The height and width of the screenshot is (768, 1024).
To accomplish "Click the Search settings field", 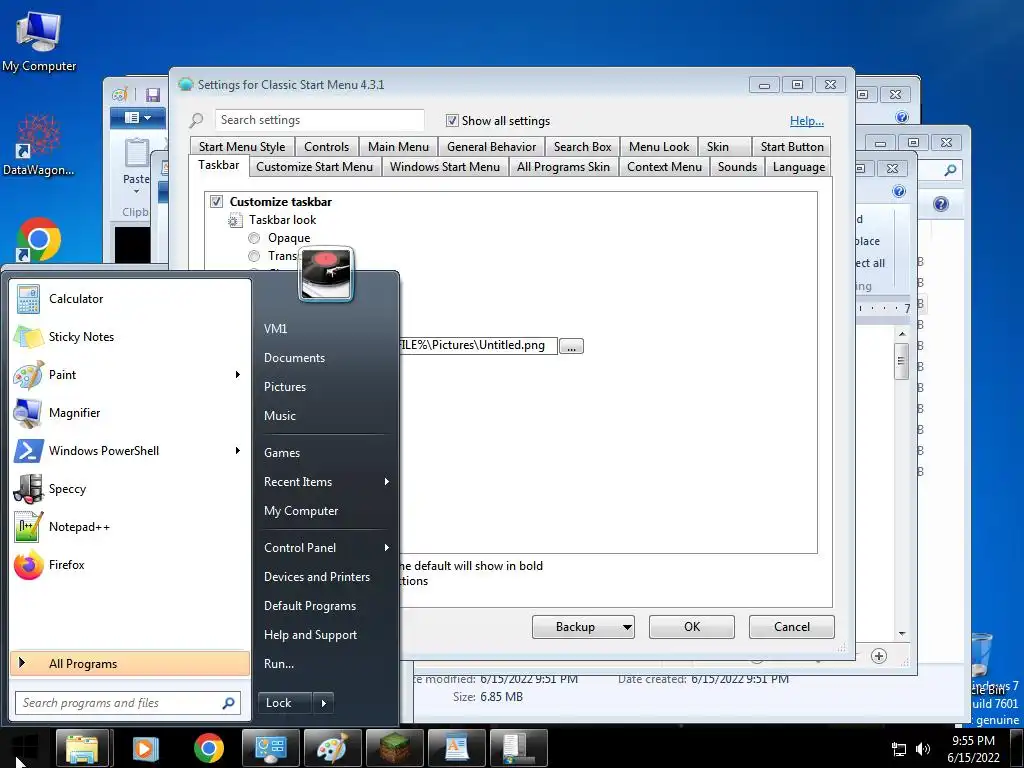I will pyautogui.click(x=319, y=120).
